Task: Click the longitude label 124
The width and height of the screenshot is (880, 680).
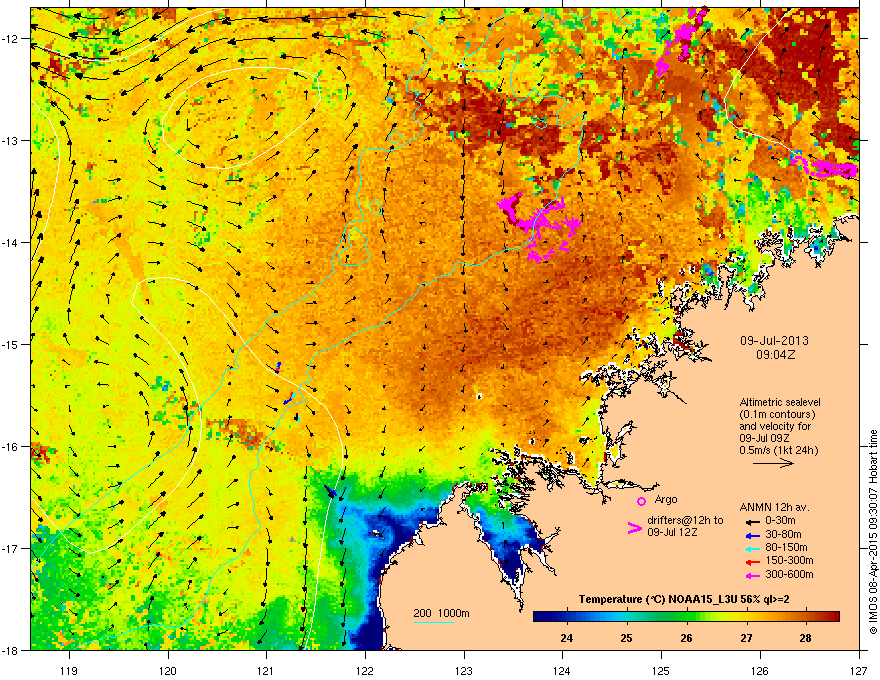Action: pos(562,670)
